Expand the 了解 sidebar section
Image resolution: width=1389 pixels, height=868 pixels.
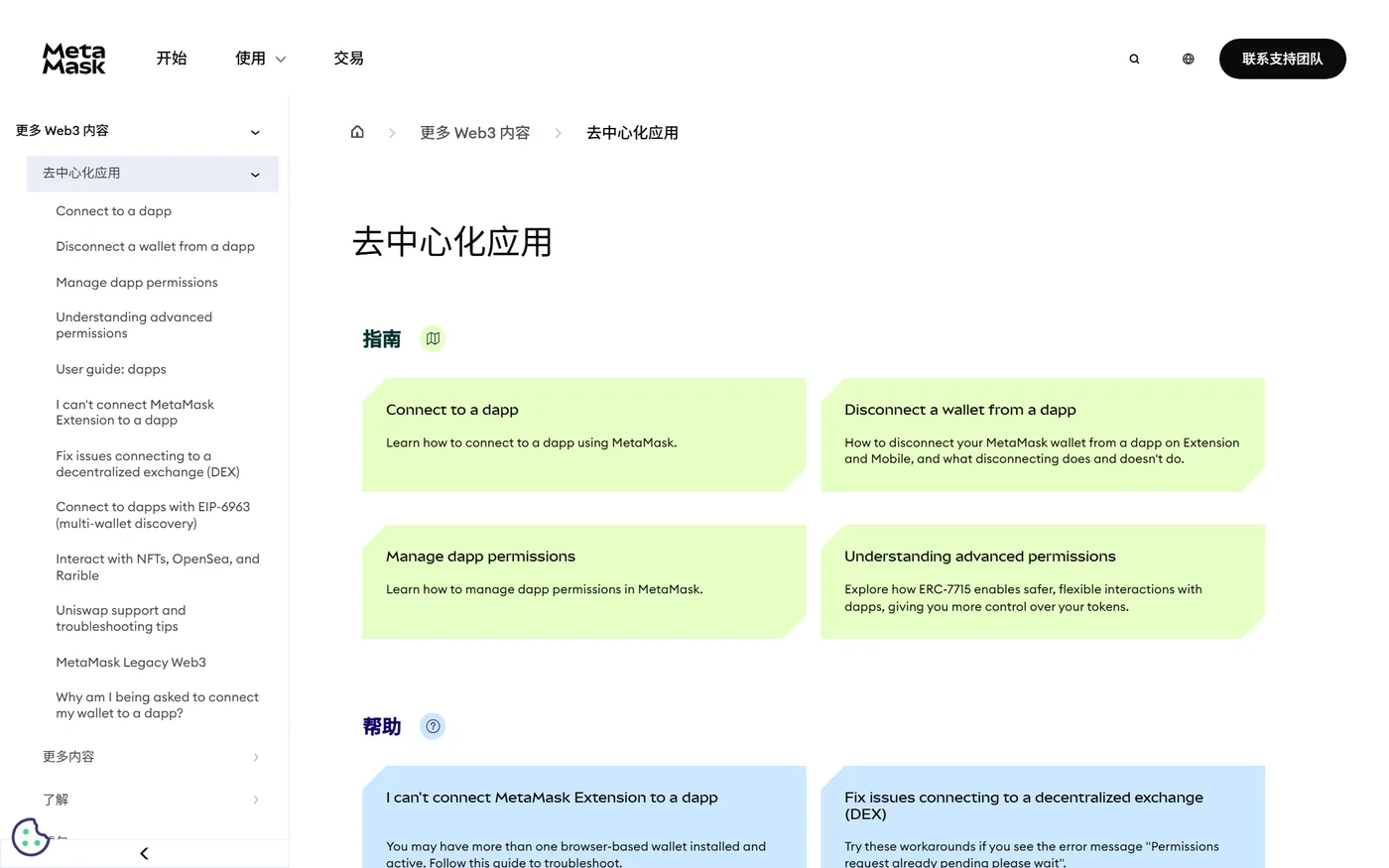(x=153, y=800)
